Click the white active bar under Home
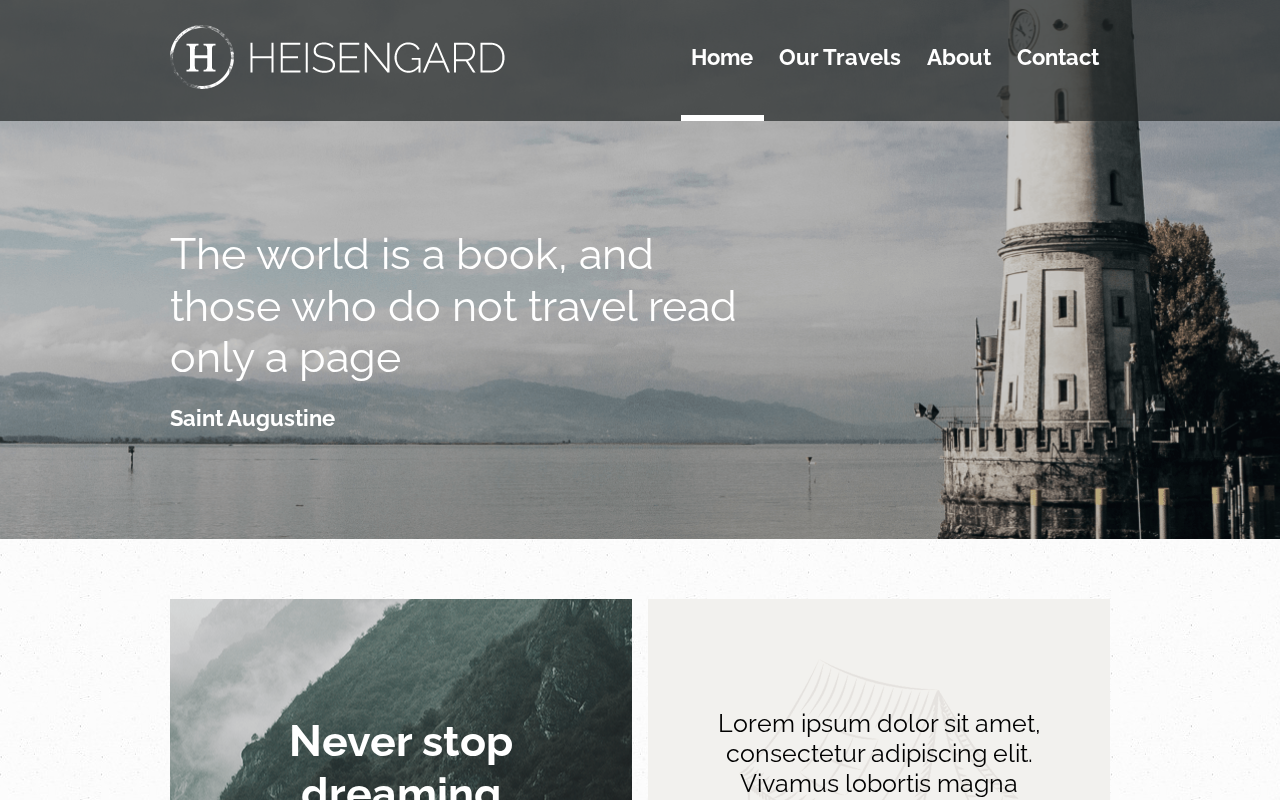The image size is (1280, 800). pos(722,118)
